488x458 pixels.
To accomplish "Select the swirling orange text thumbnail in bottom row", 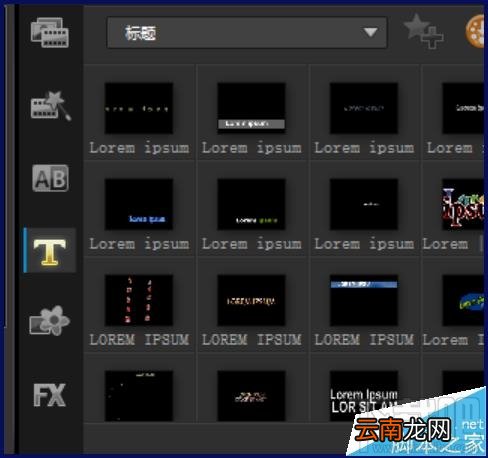I will [x=251, y=396].
